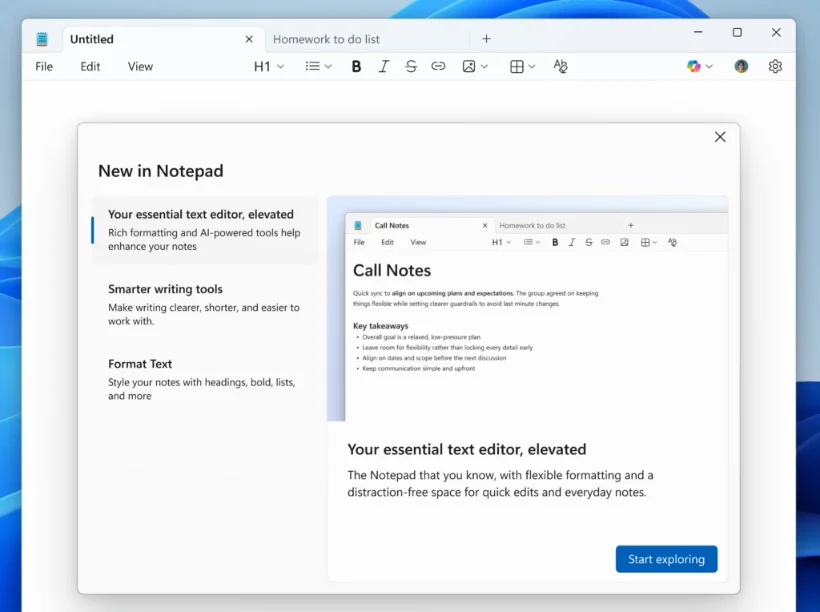Close the Untitled tab
This screenshot has width=820, height=612.
[249, 39]
